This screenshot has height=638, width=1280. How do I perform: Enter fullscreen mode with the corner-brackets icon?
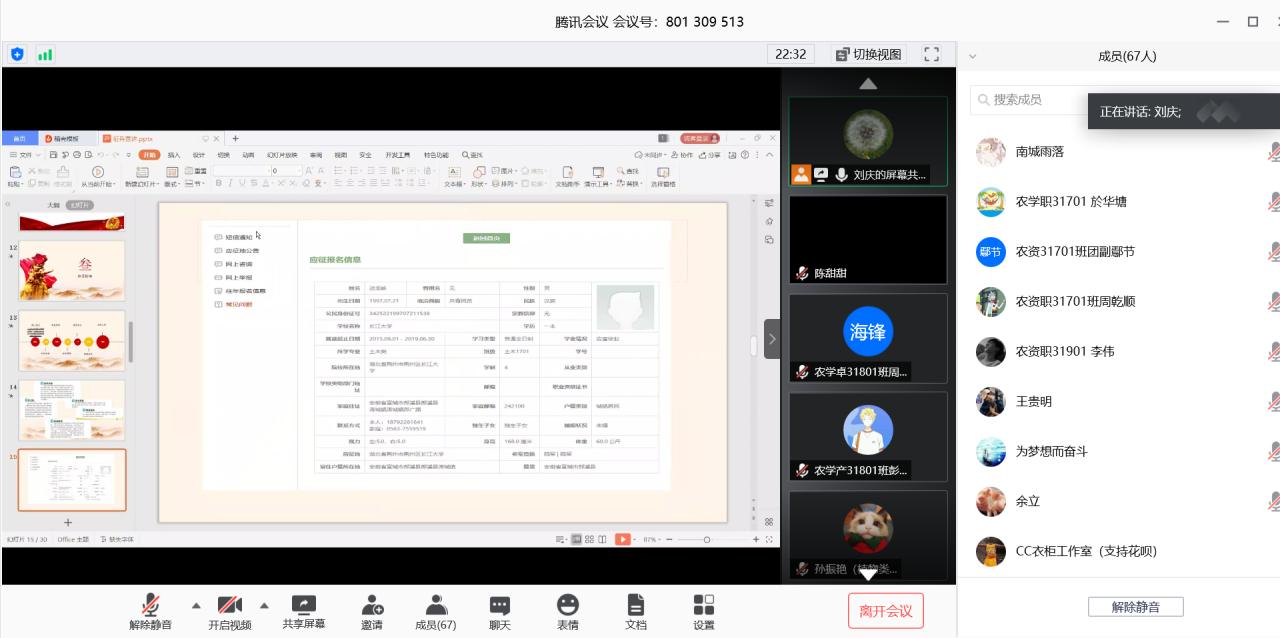pyautogui.click(x=931, y=54)
